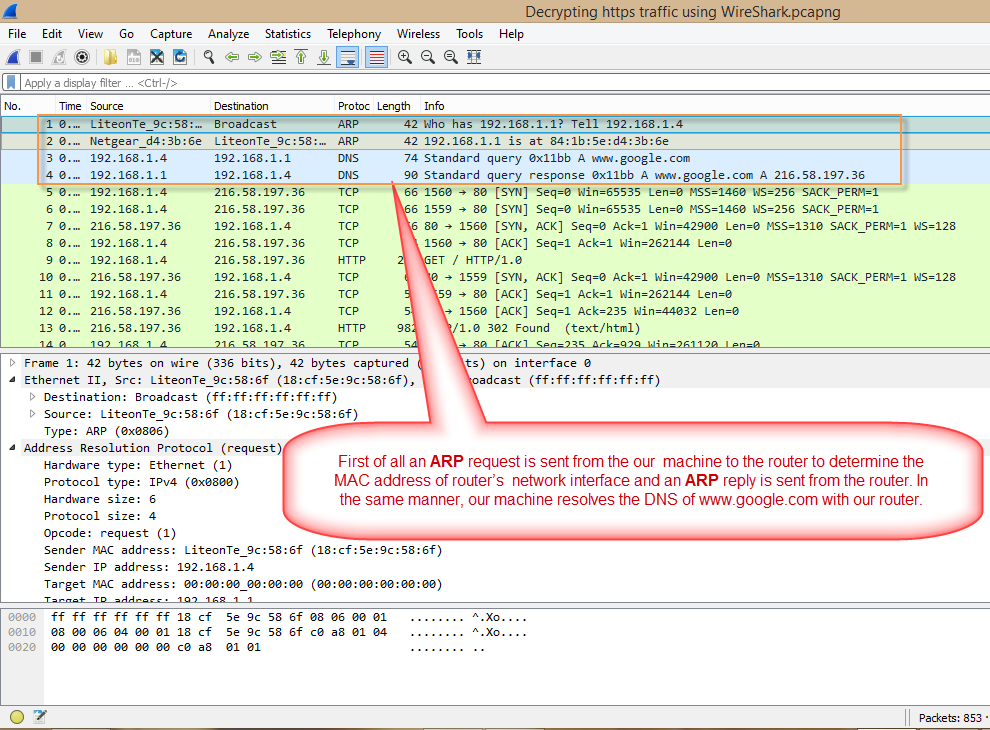Open the Go menu

[126, 34]
